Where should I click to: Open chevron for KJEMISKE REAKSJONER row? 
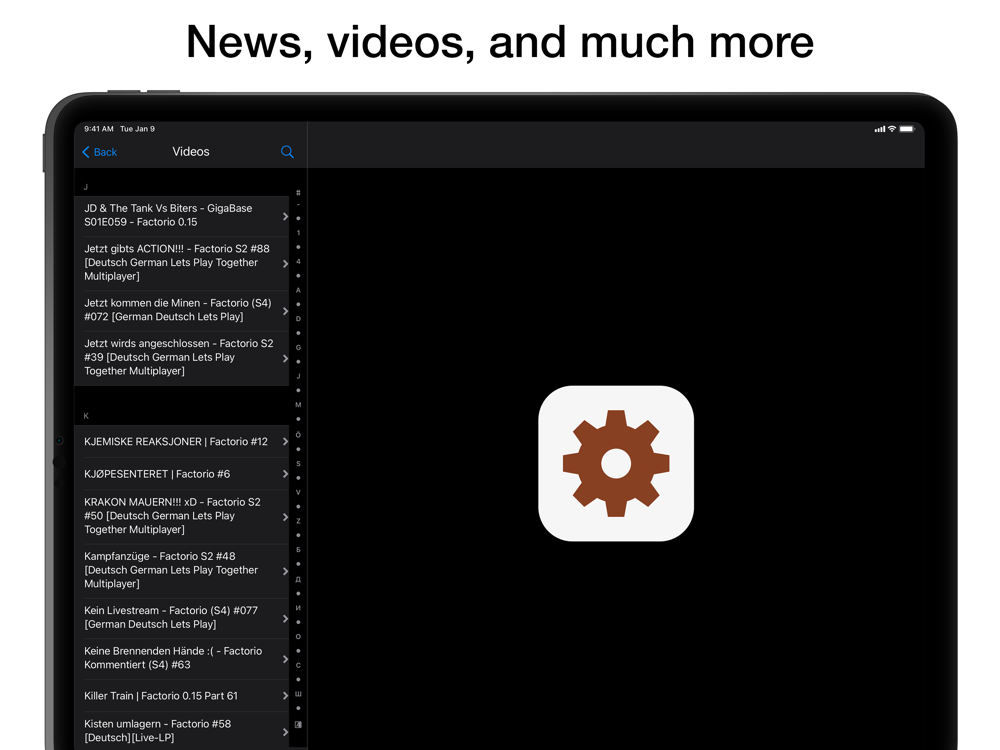point(285,441)
